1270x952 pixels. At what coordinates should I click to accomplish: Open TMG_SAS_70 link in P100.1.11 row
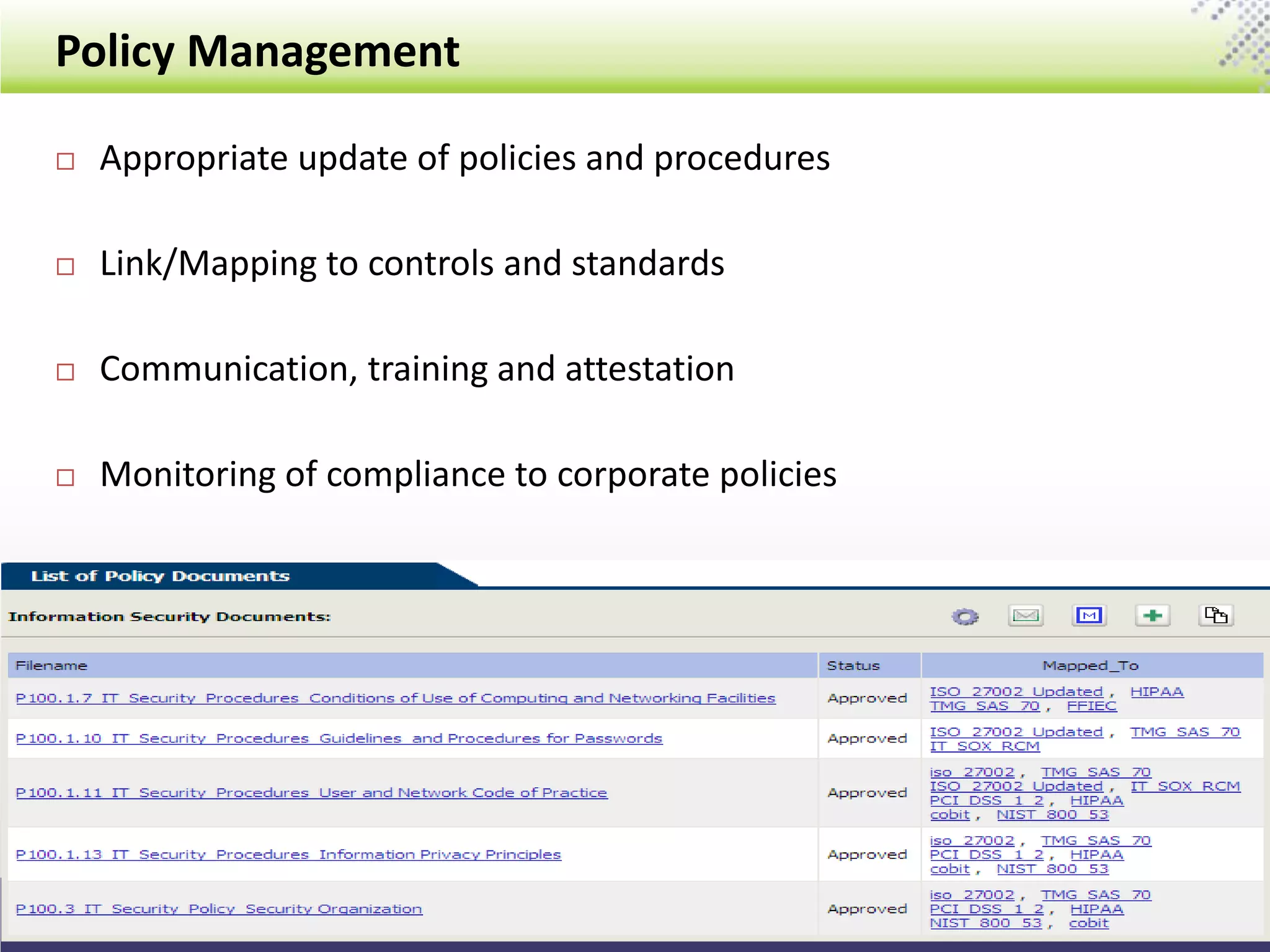pyautogui.click(x=1096, y=772)
